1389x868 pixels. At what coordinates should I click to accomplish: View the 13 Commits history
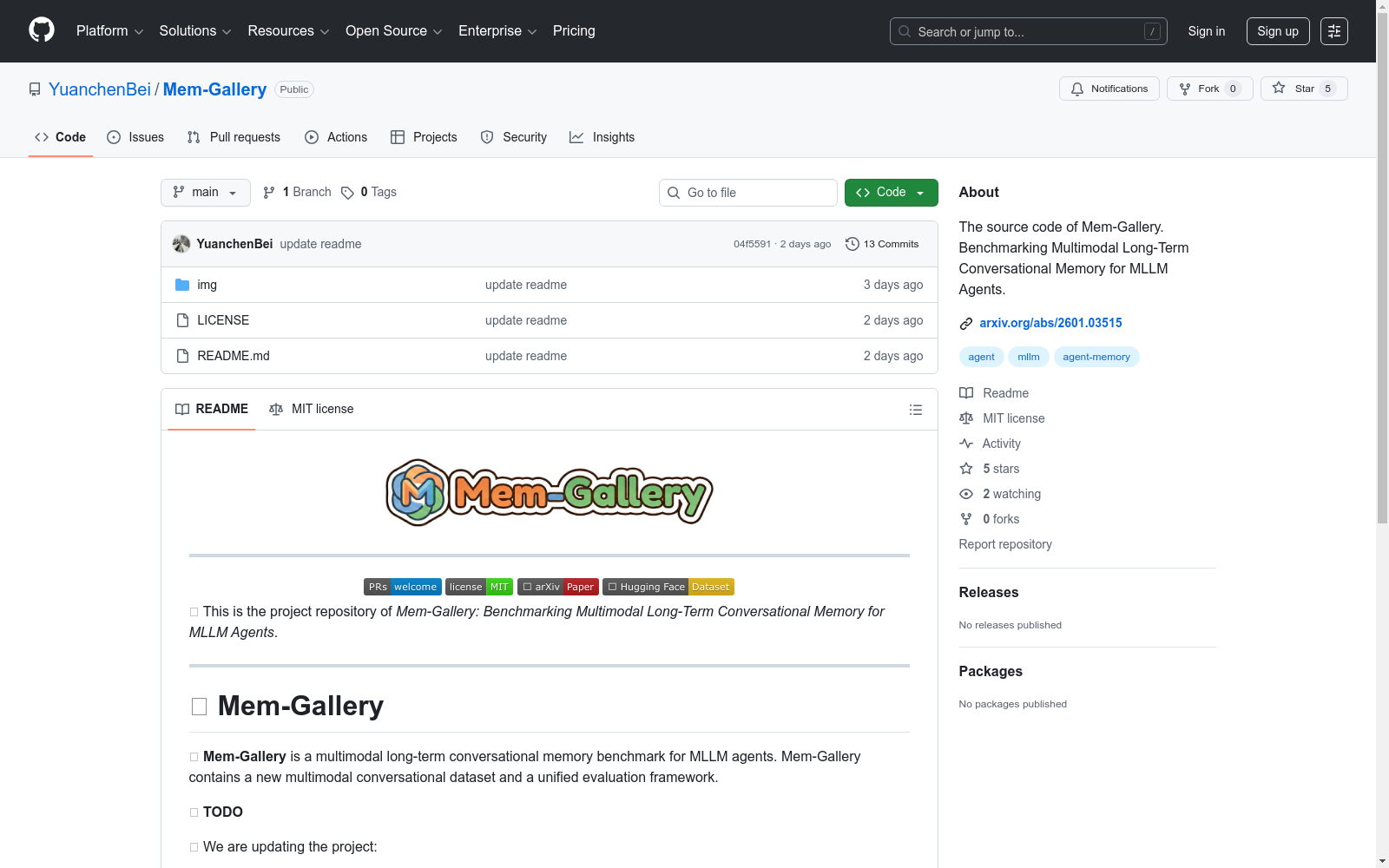coord(882,244)
